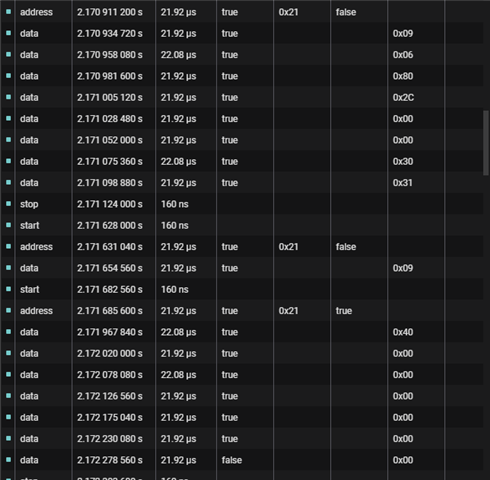This screenshot has width=490, height=480.
Task: Select the data row at 2.170 934 720 s
Action: click(242, 33)
